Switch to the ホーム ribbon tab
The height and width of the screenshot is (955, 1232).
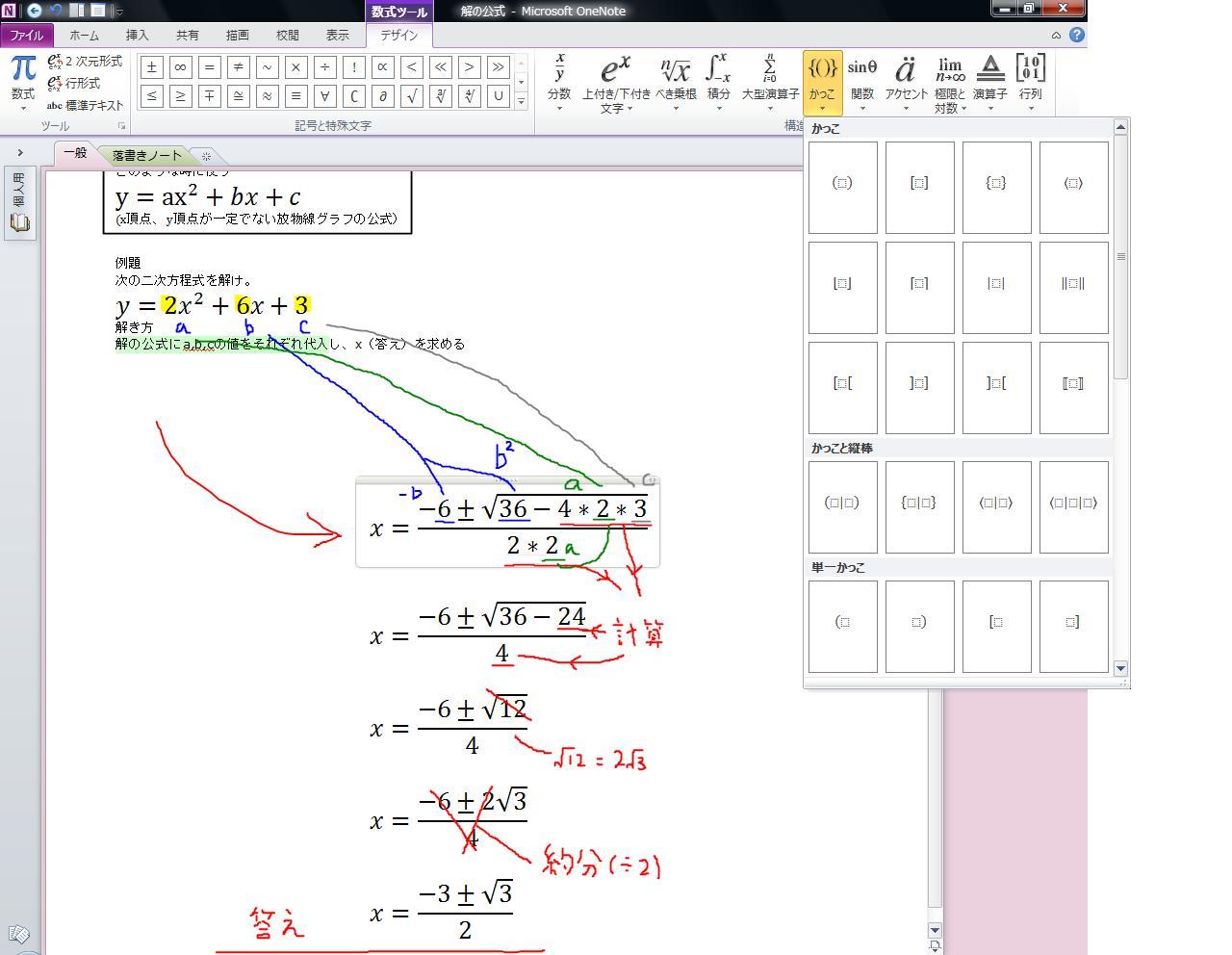85,35
